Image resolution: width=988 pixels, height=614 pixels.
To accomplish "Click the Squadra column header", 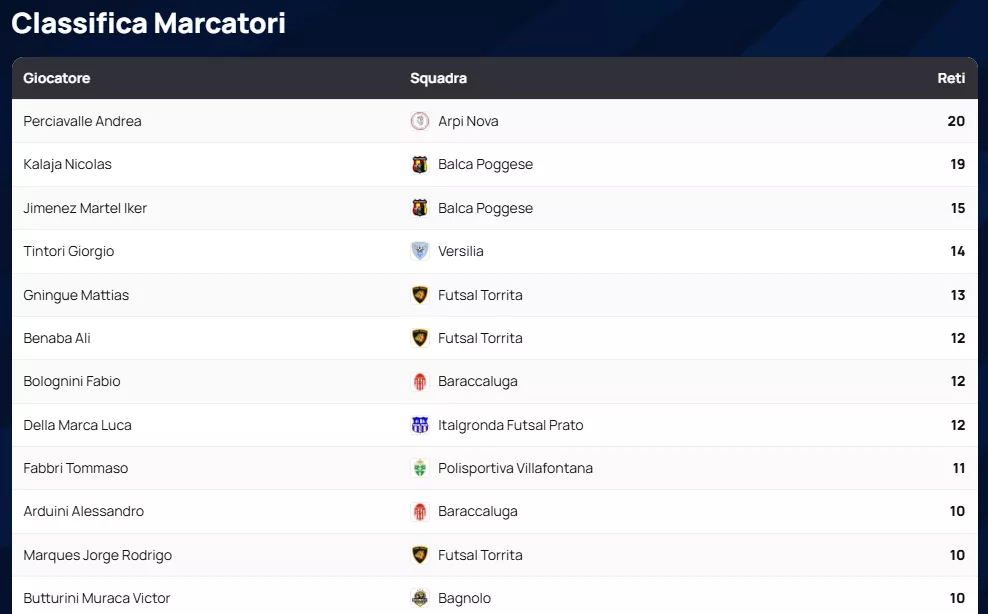I will [x=438, y=78].
